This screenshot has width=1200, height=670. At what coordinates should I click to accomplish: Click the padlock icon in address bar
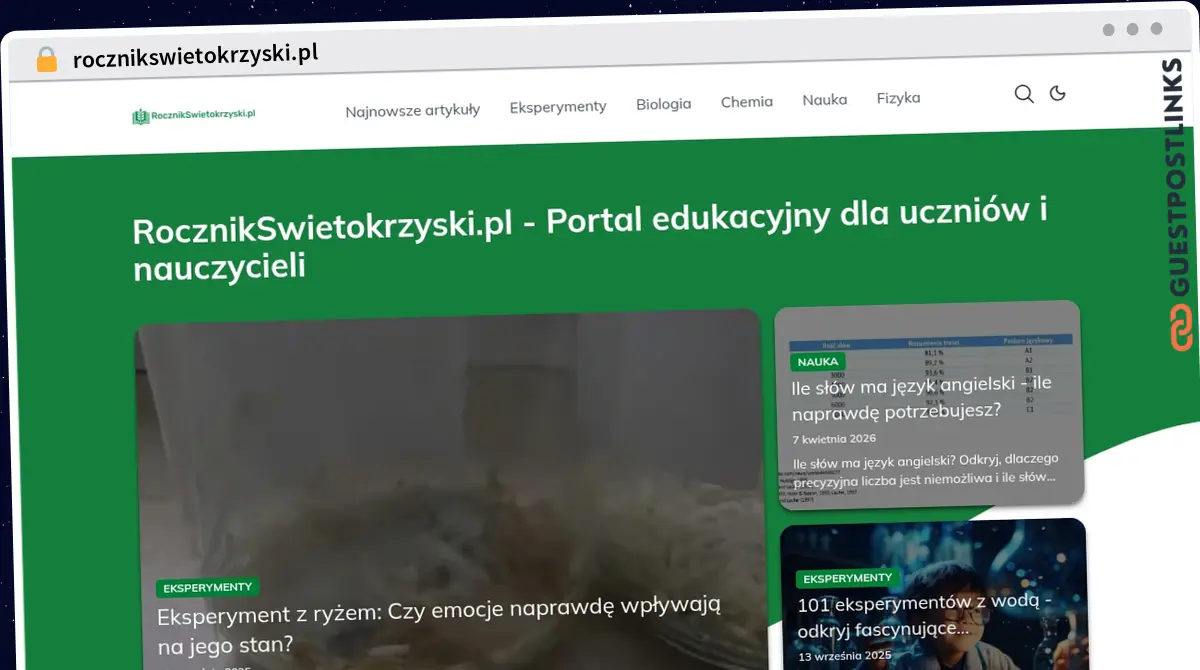pos(47,60)
